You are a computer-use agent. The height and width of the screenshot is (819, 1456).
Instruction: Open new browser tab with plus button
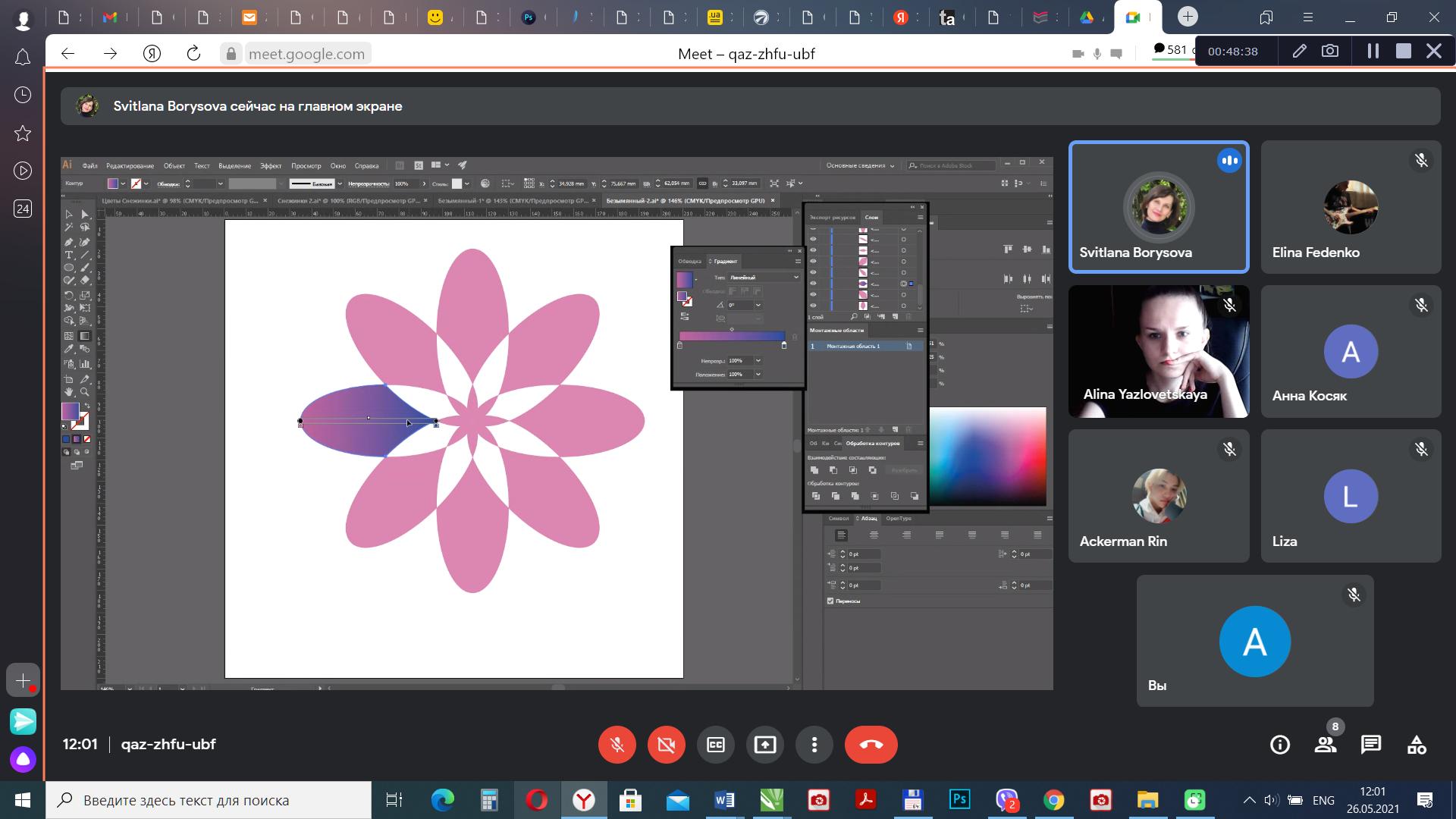(1188, 16)
